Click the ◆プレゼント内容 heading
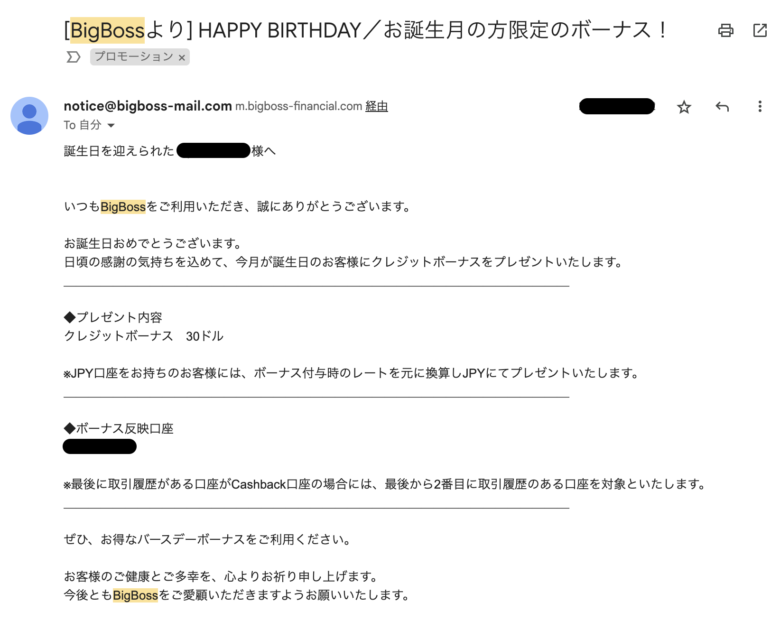Viewport: 780px width, 630px height. 113,317
